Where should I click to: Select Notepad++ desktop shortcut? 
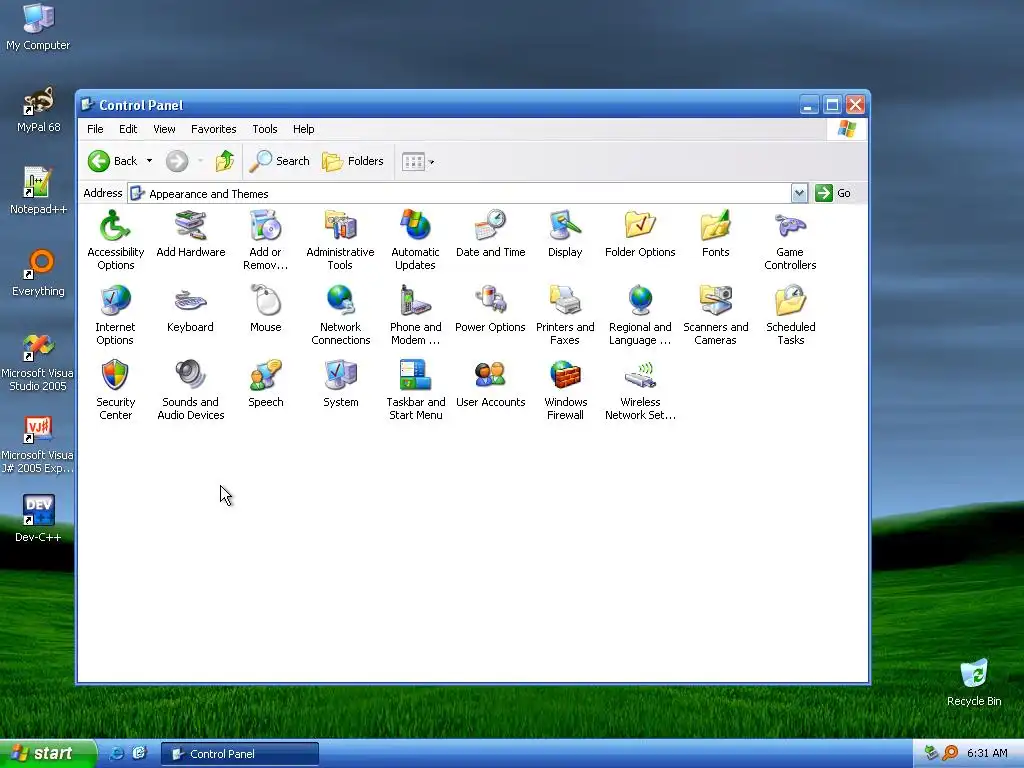(x=38, y=192)
